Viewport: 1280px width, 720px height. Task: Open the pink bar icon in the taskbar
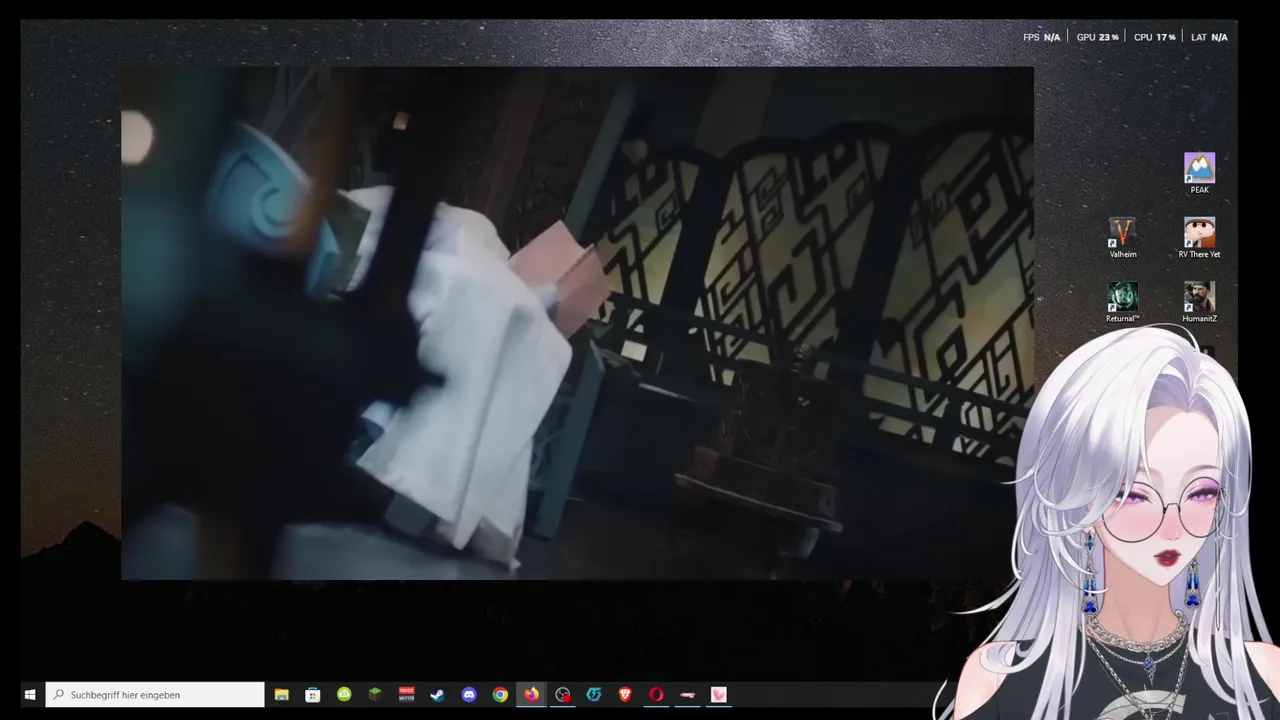click(687, 694)
